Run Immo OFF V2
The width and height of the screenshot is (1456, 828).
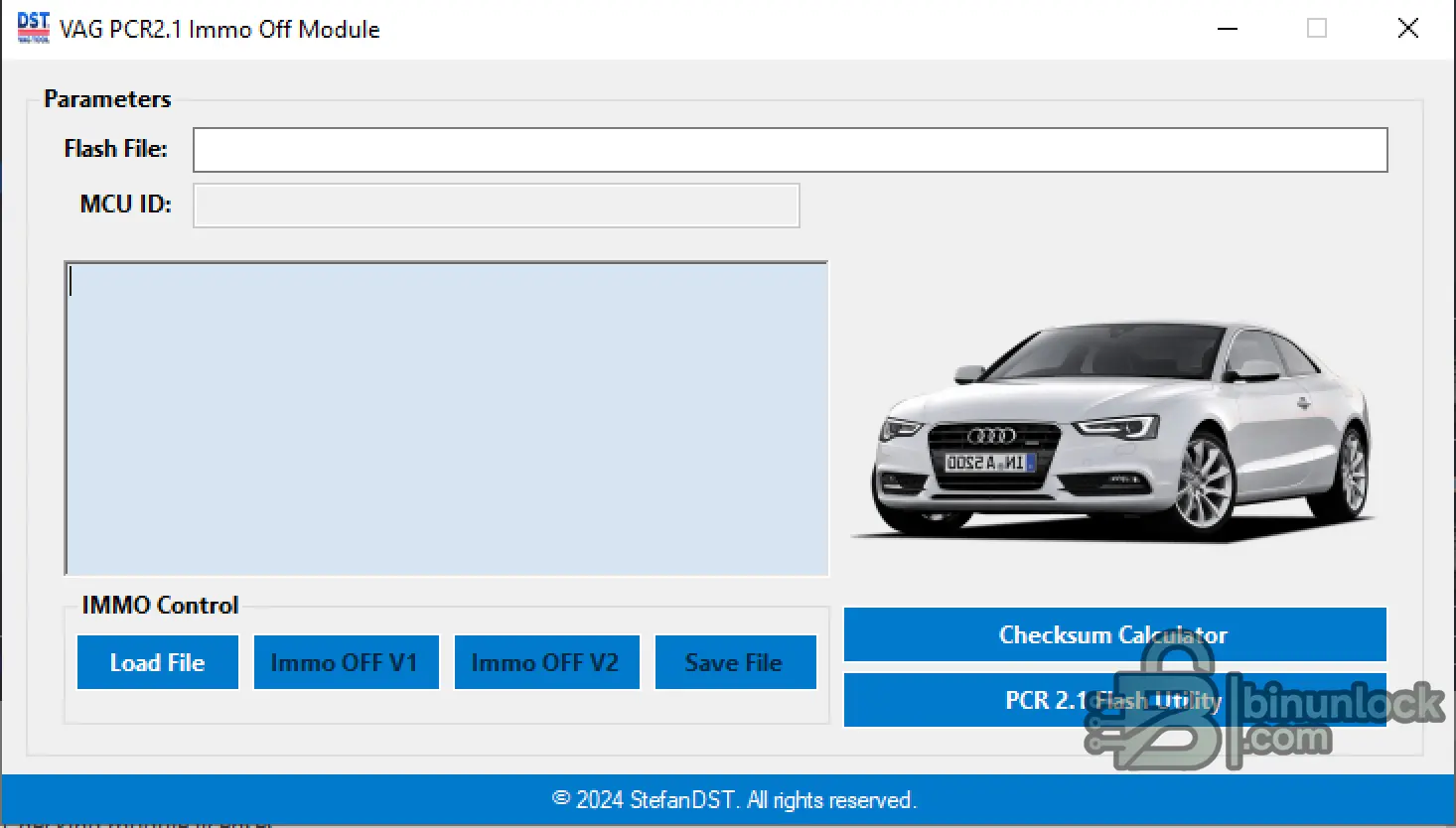coord(547,662)
